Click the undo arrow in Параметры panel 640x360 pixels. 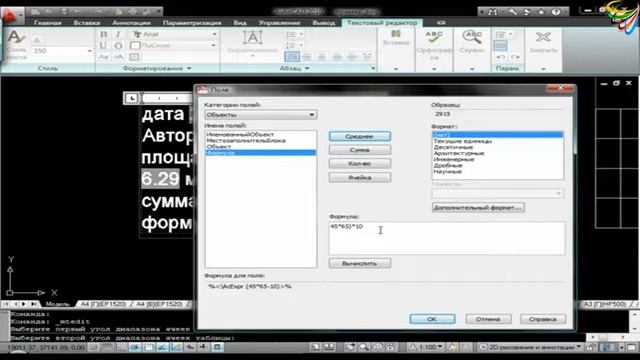(x=501, y=57)
